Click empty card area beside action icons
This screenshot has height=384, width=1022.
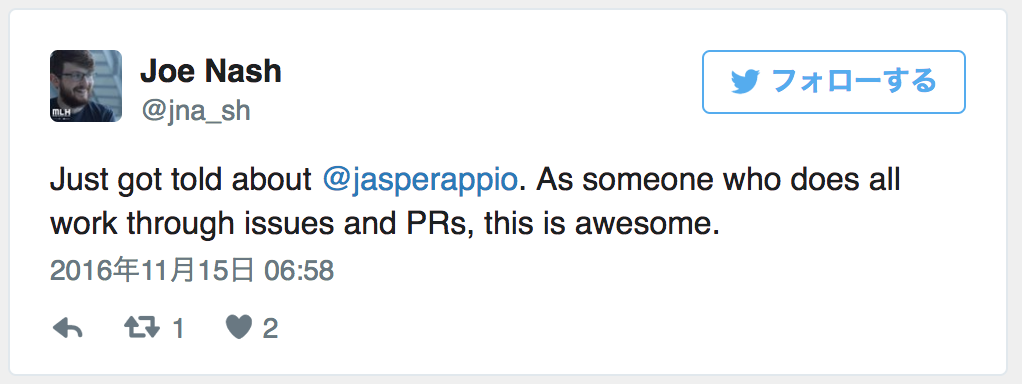pos(619,329)
